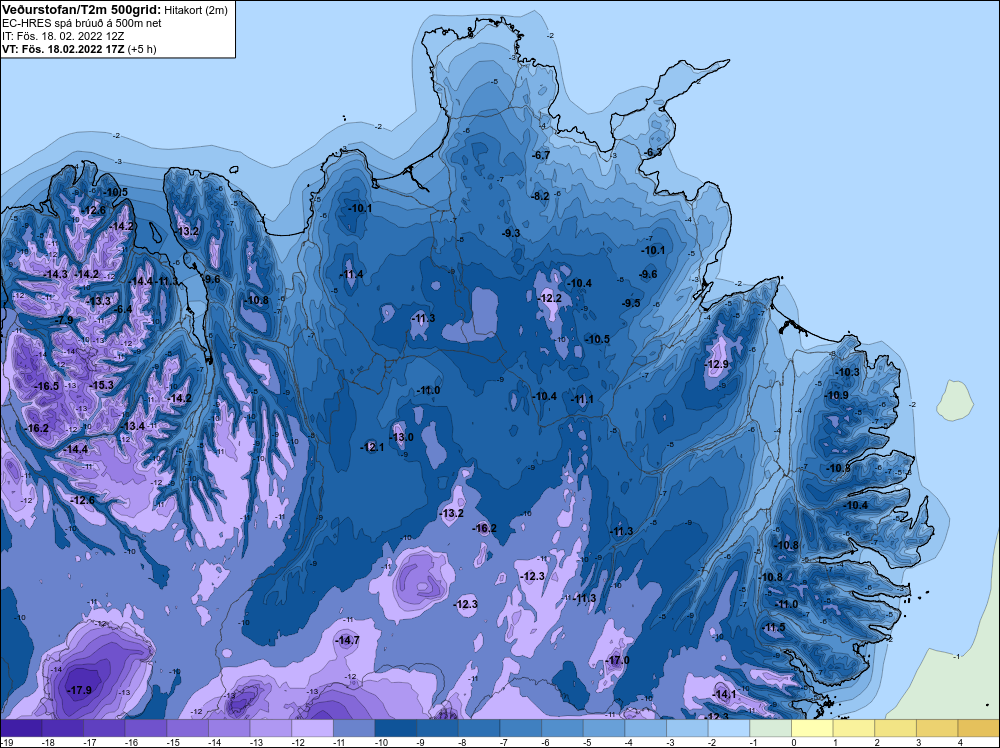Select the -19 color swatch in the legend
The height and width of the screenshot is (748, 1000).
(x=22, y=728)
